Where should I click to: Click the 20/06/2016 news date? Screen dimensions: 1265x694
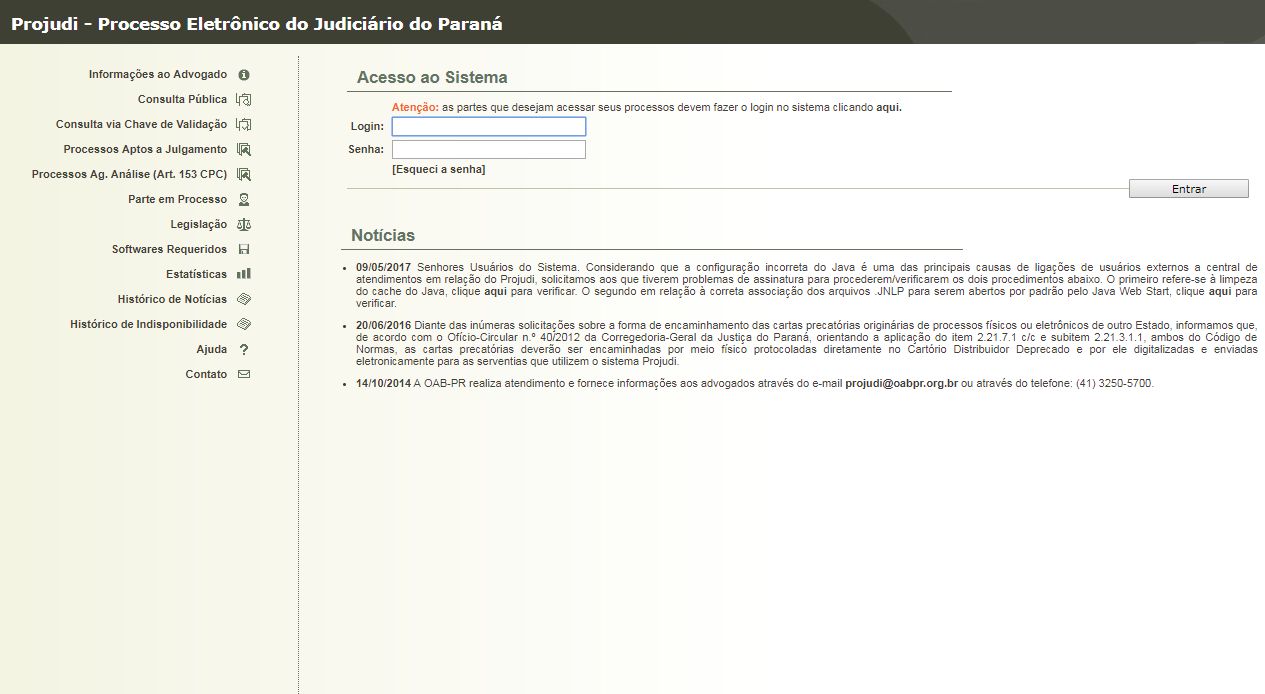point(384,326)
